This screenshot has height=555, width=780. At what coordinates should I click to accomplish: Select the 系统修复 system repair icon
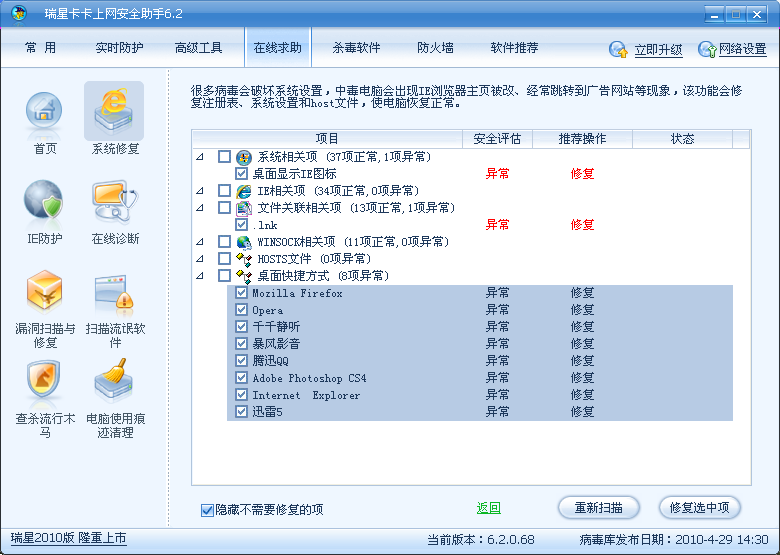[114, 112]
